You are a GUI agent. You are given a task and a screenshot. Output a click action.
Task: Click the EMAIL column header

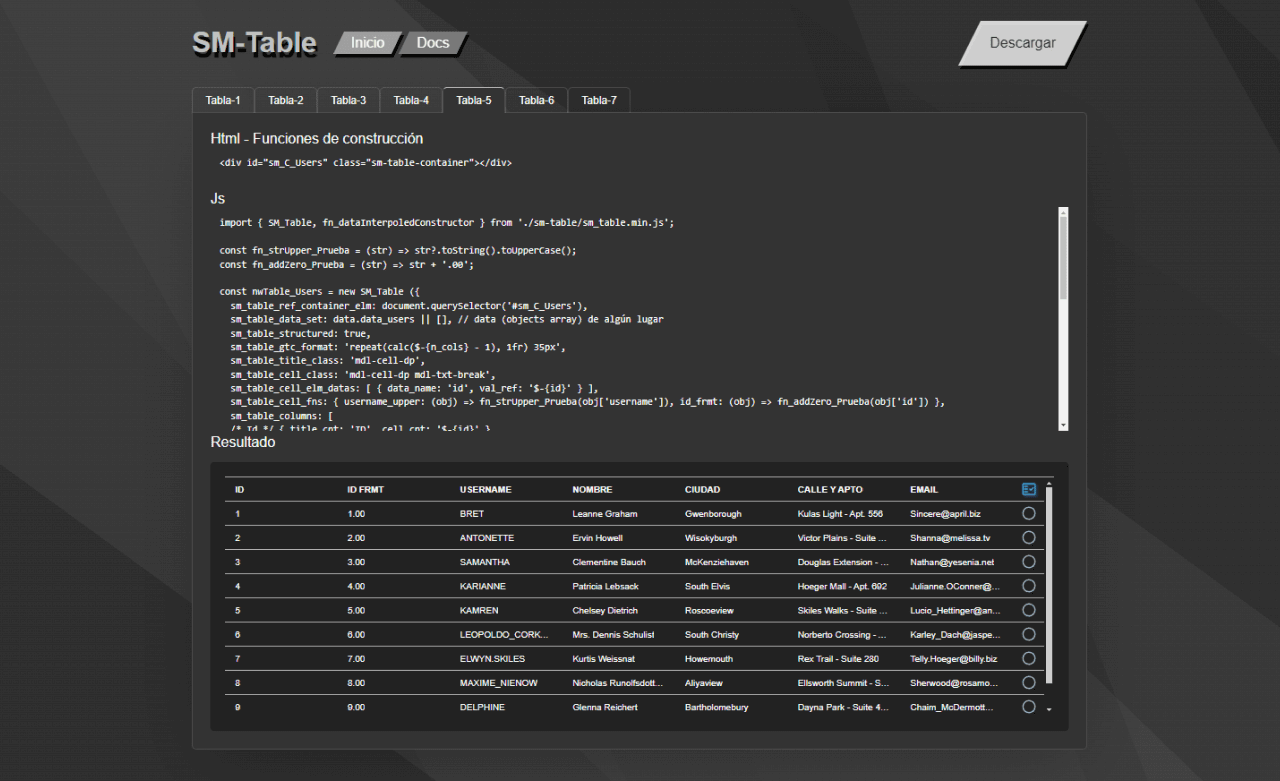923,489
